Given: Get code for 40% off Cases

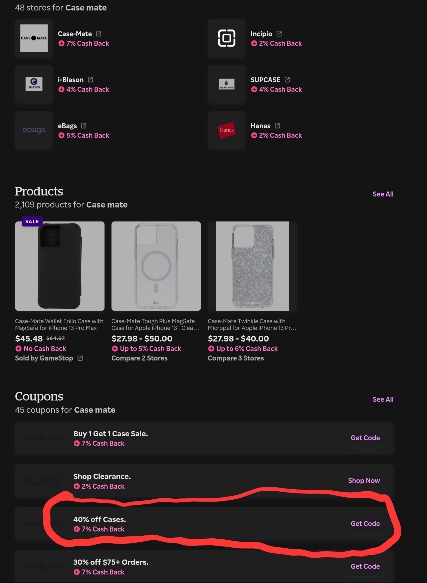Looking at the screenshot, I should point(365,524).
